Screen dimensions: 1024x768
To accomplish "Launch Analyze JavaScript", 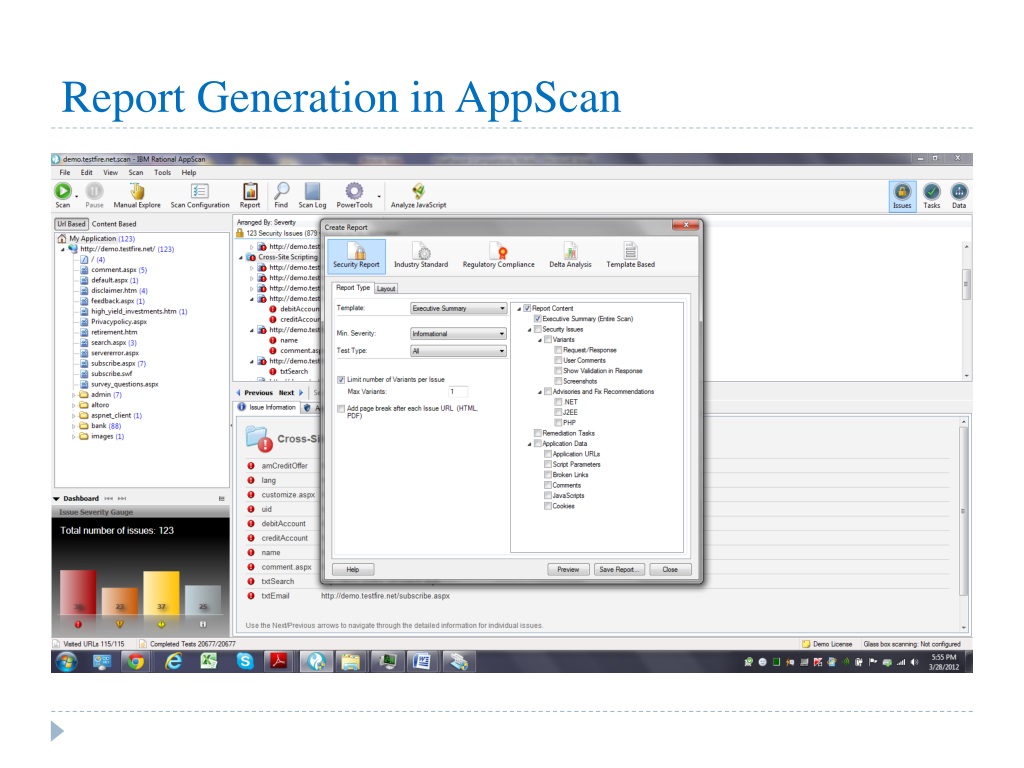I will (x=419, y=195).
